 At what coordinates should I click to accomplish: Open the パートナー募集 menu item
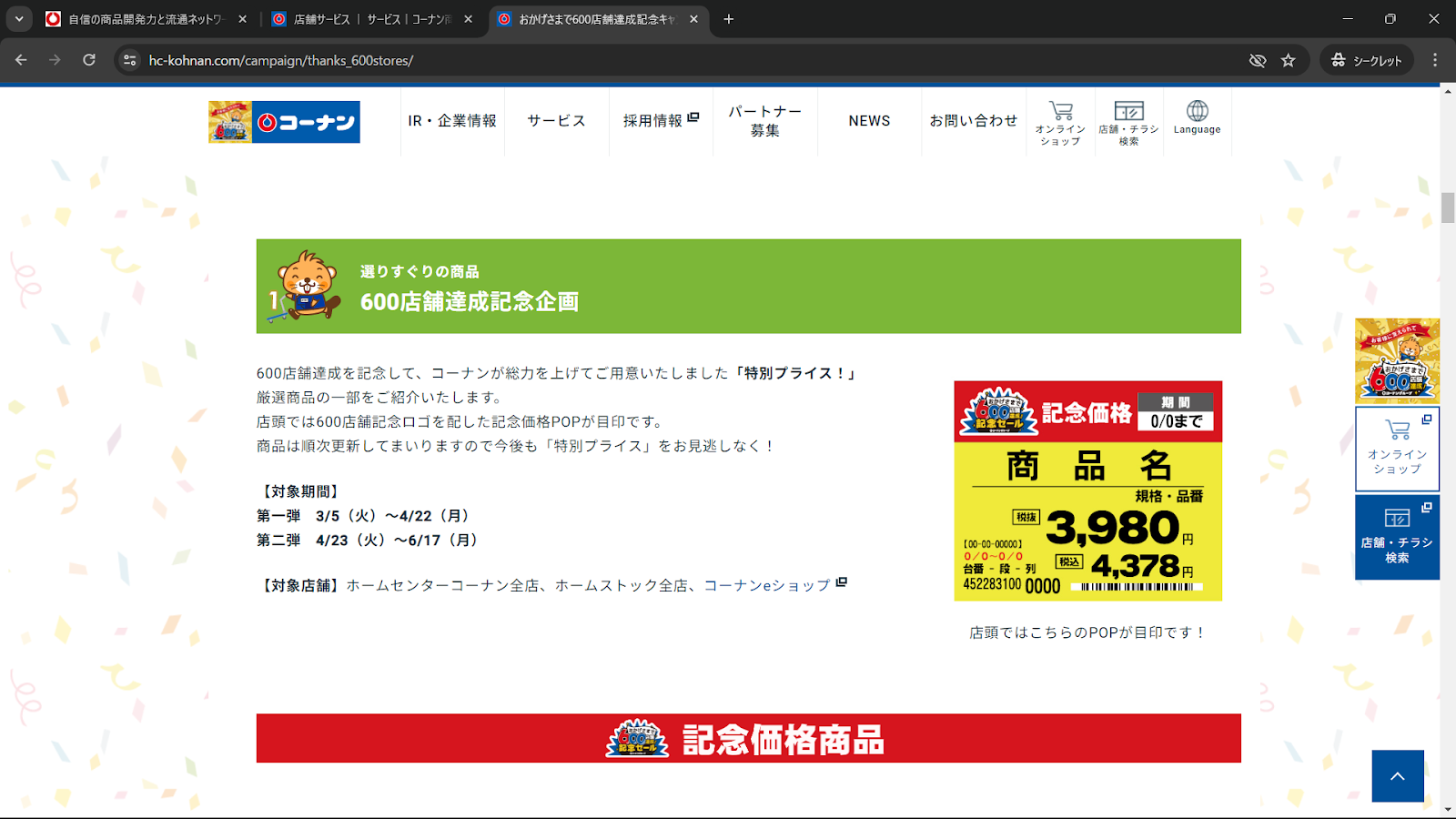764,121
